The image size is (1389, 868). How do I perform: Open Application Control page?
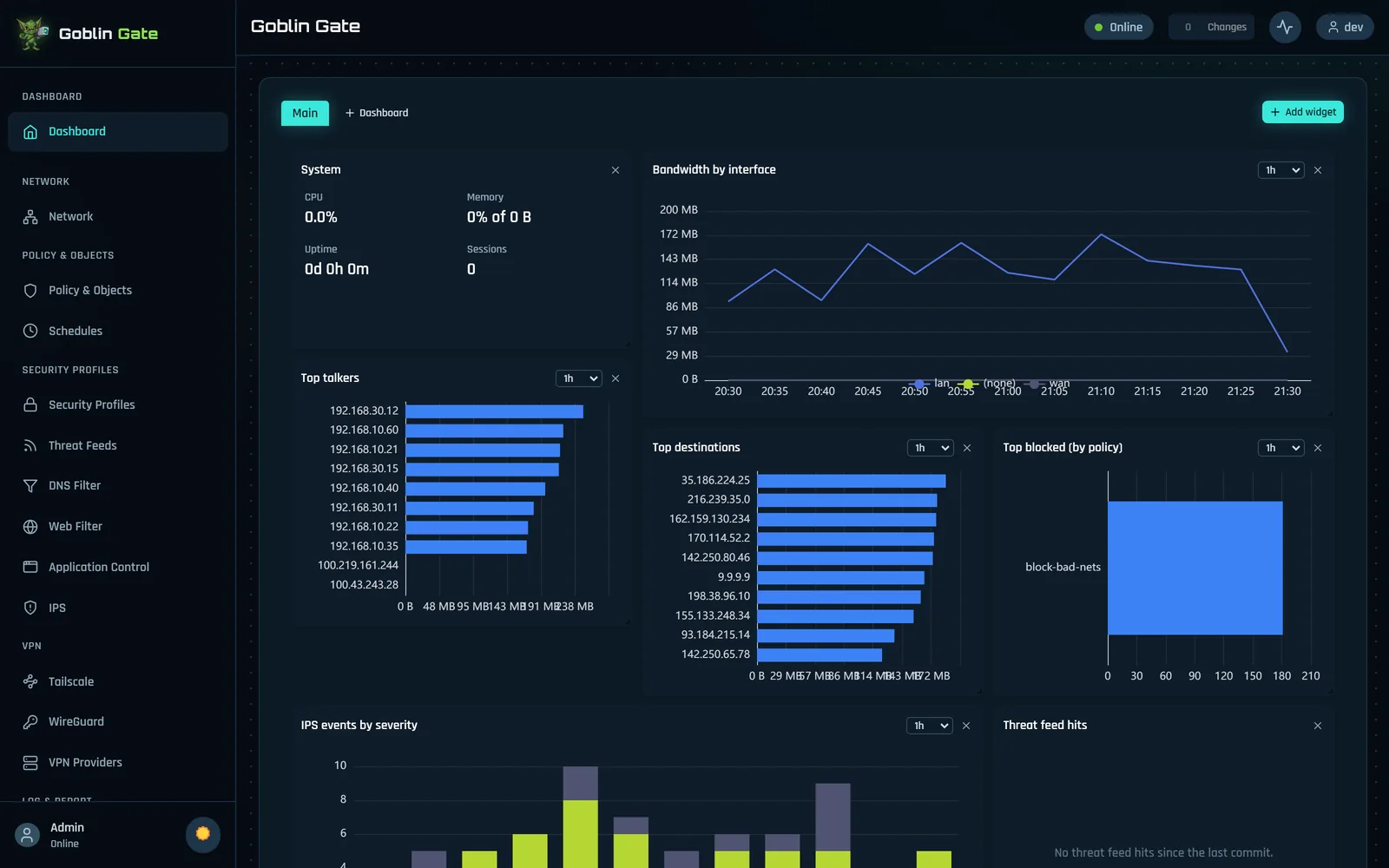click(x=118, y=567)
